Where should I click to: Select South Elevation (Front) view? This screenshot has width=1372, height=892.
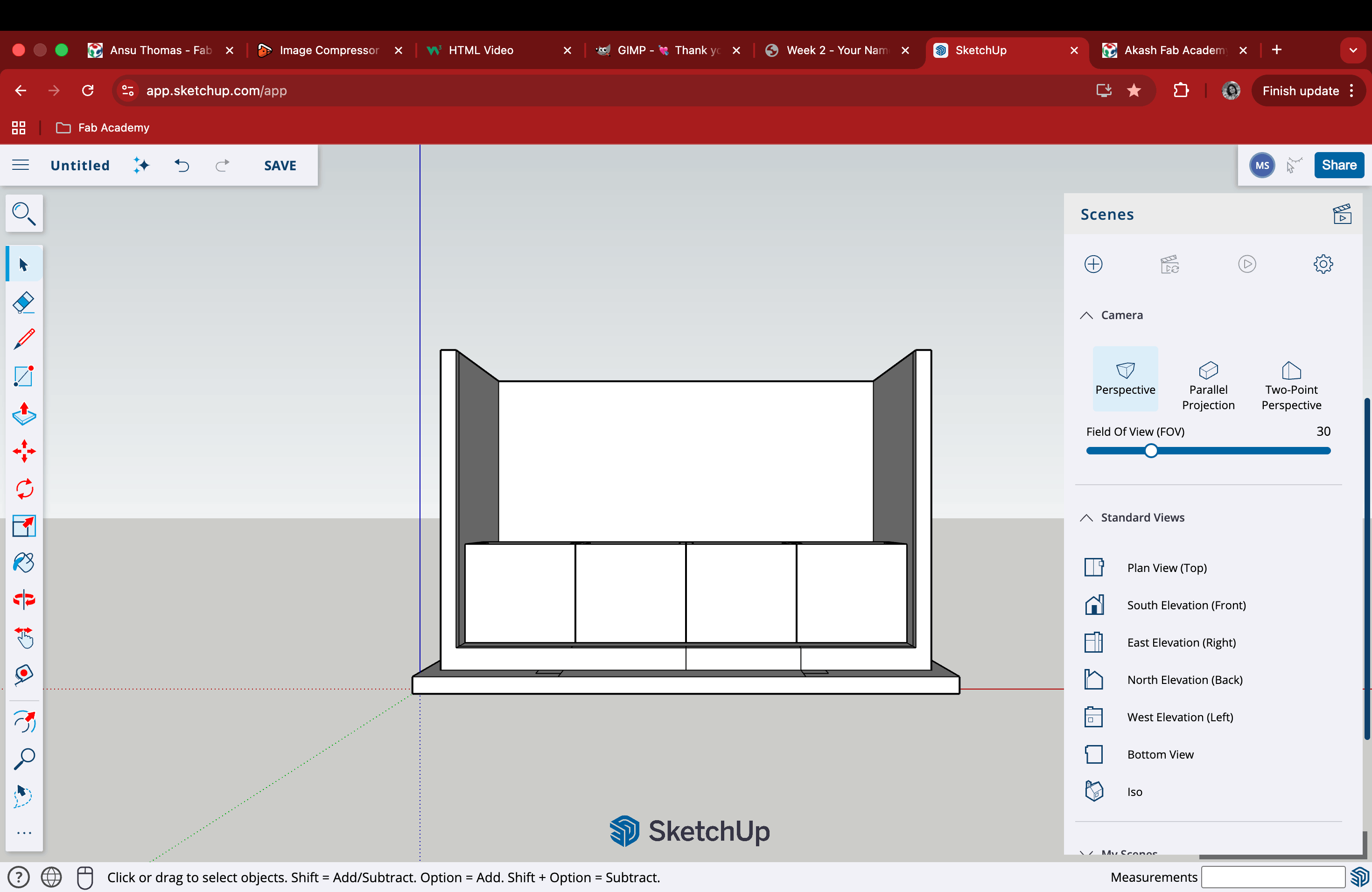point(1186,605)
